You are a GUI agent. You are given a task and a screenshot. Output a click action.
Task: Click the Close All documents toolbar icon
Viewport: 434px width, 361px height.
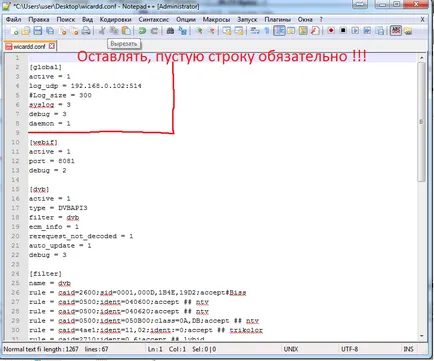[74, 31]
